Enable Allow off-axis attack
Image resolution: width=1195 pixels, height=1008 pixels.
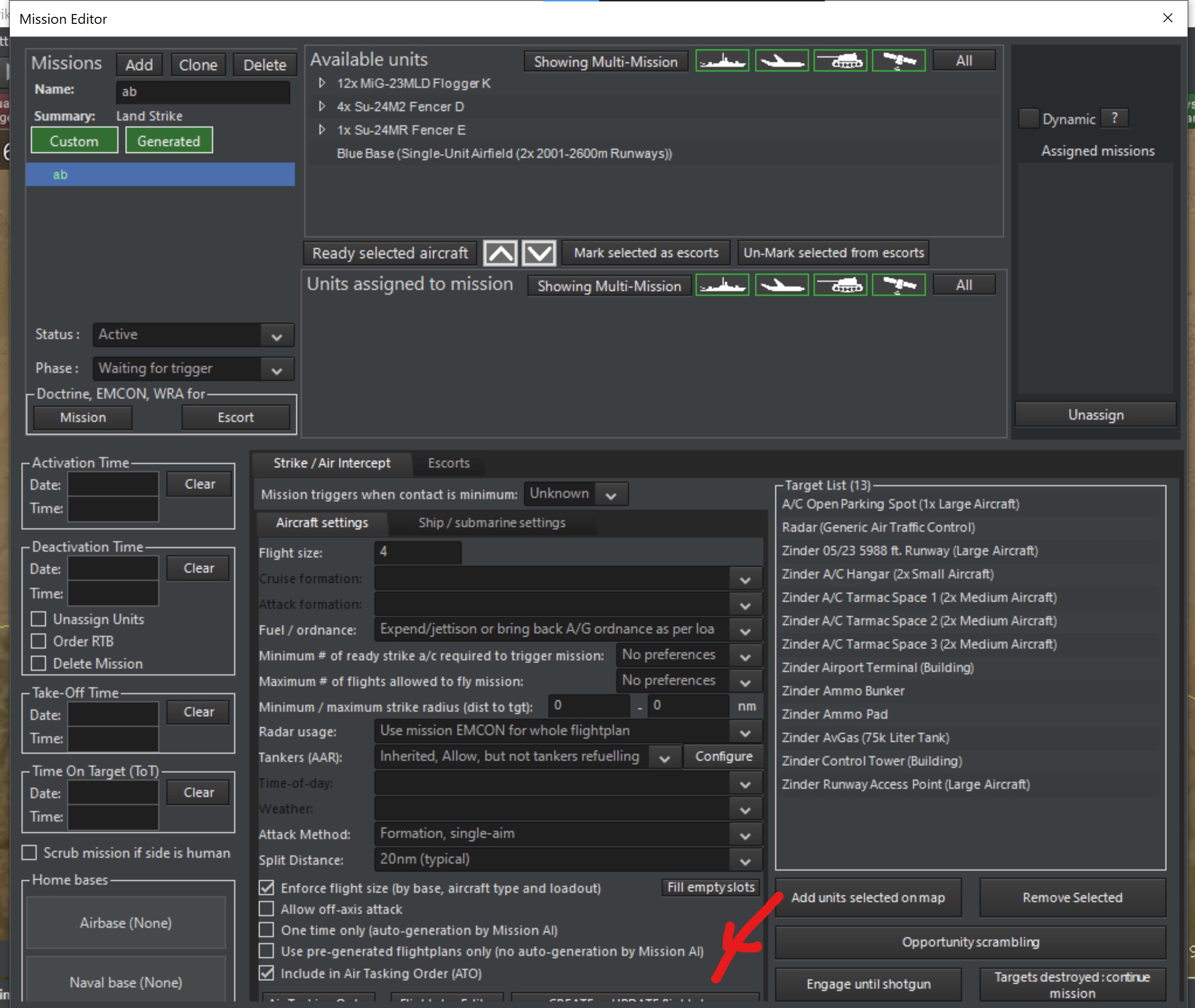[266, 908]
